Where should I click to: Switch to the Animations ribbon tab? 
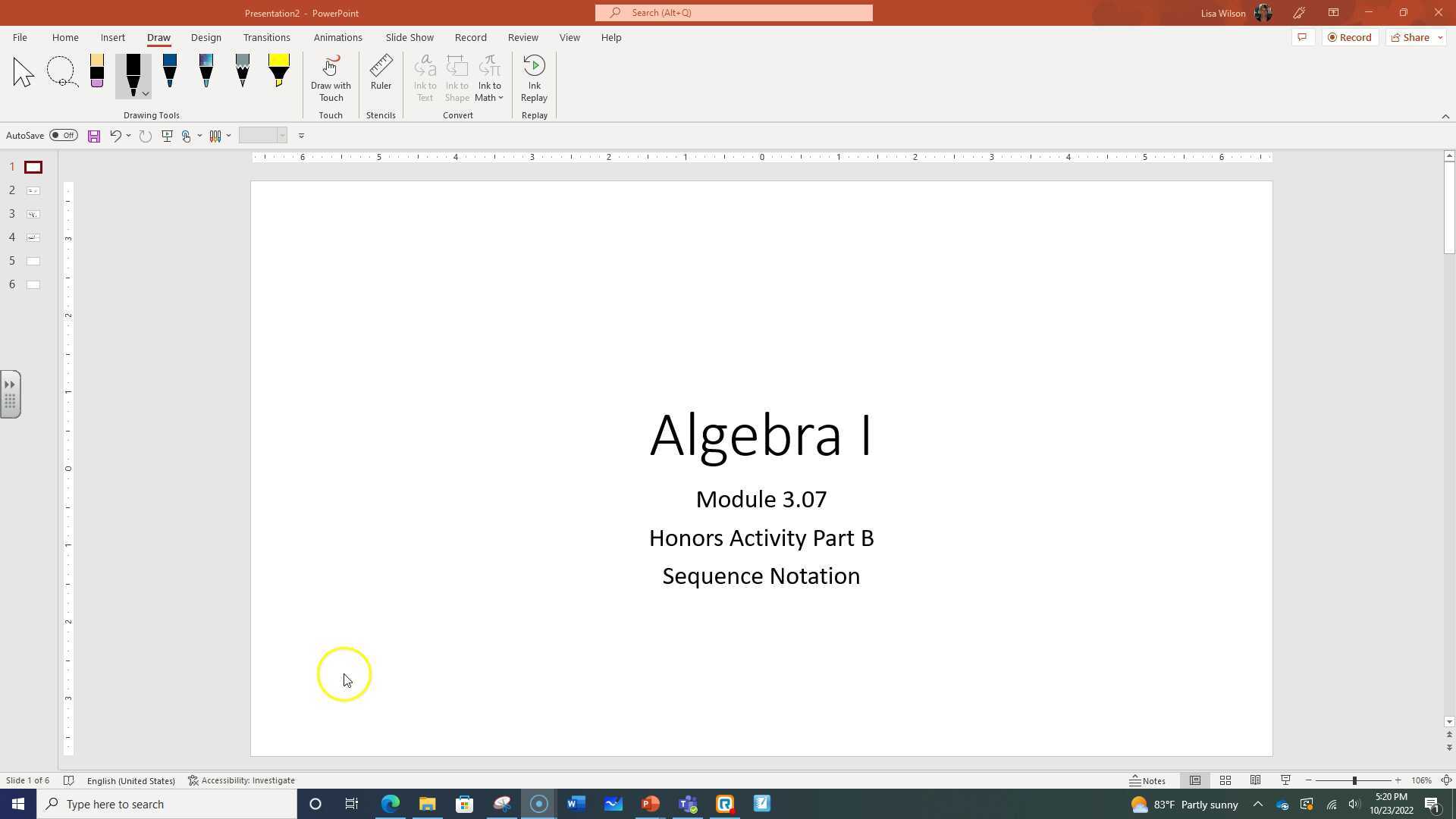pyautogui.click(x=338, y=37)
